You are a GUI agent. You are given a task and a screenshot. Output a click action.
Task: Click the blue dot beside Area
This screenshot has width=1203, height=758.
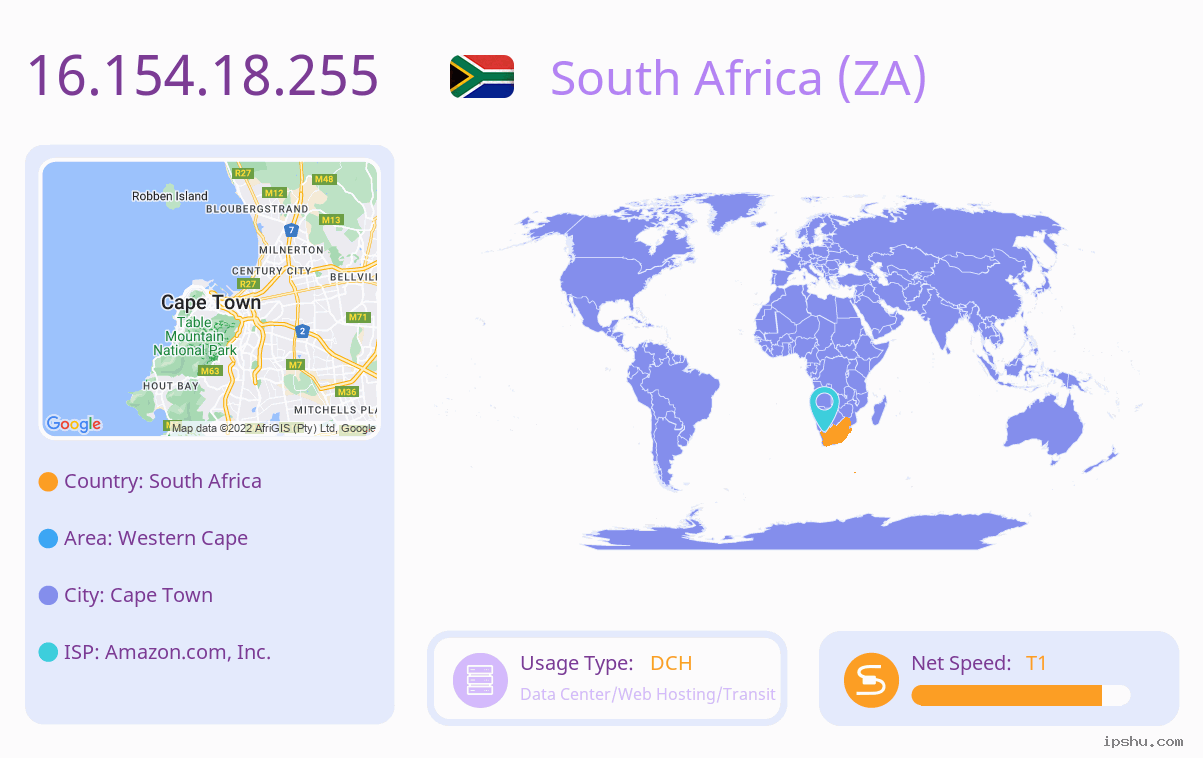coord(48,539)
